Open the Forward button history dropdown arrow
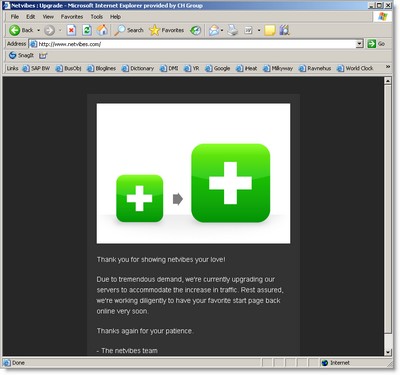 [60, 30]
